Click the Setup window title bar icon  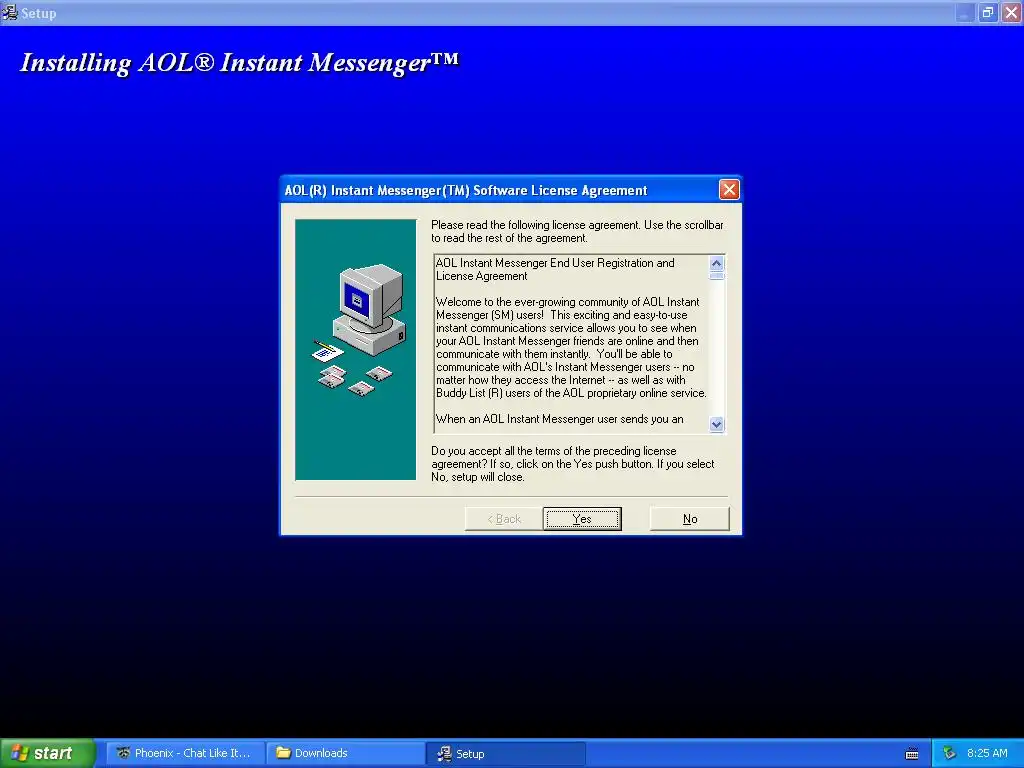click(10, 12)
